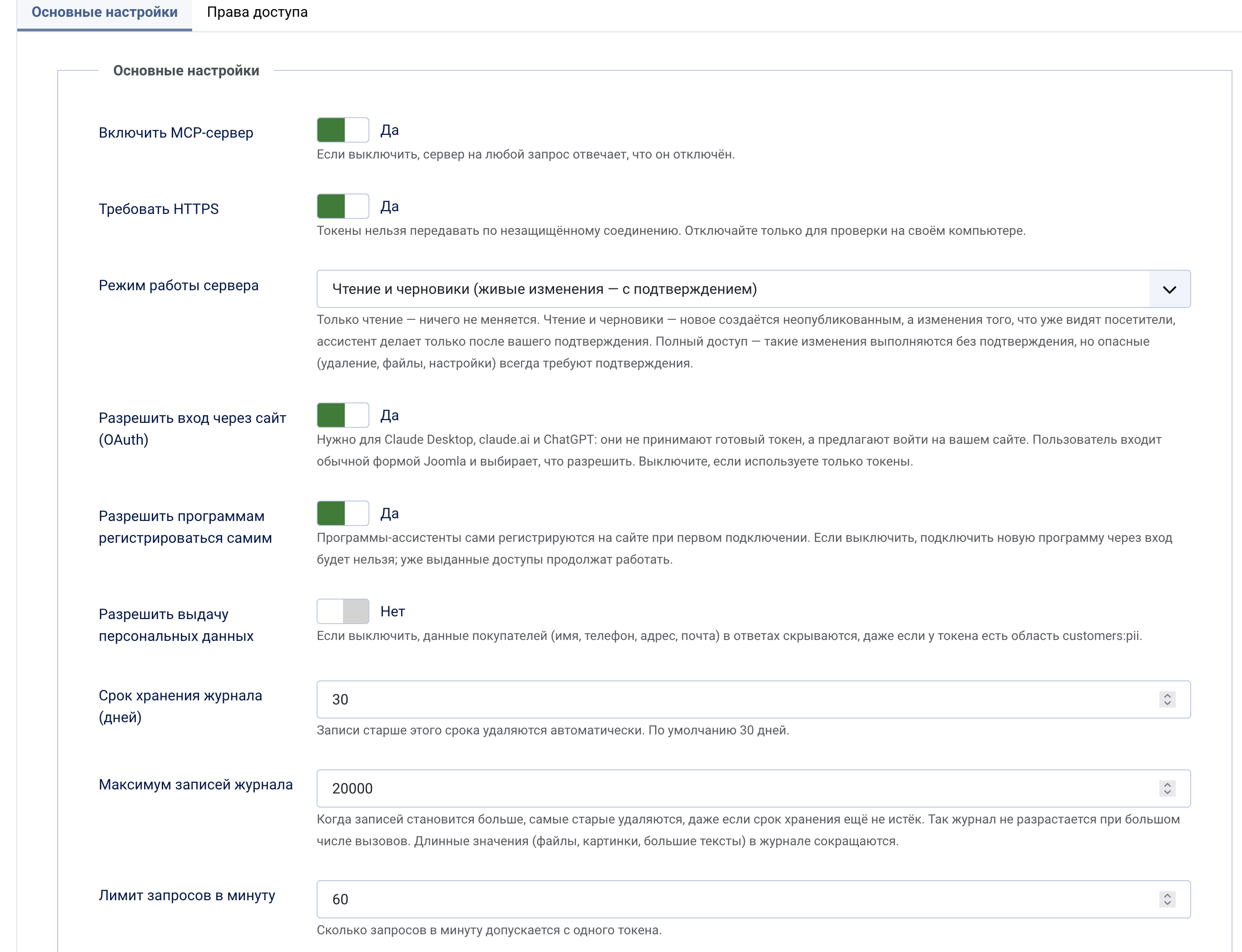Switch to the Права доступа tab
The image size is (1242, 952).
pos(257,12)
